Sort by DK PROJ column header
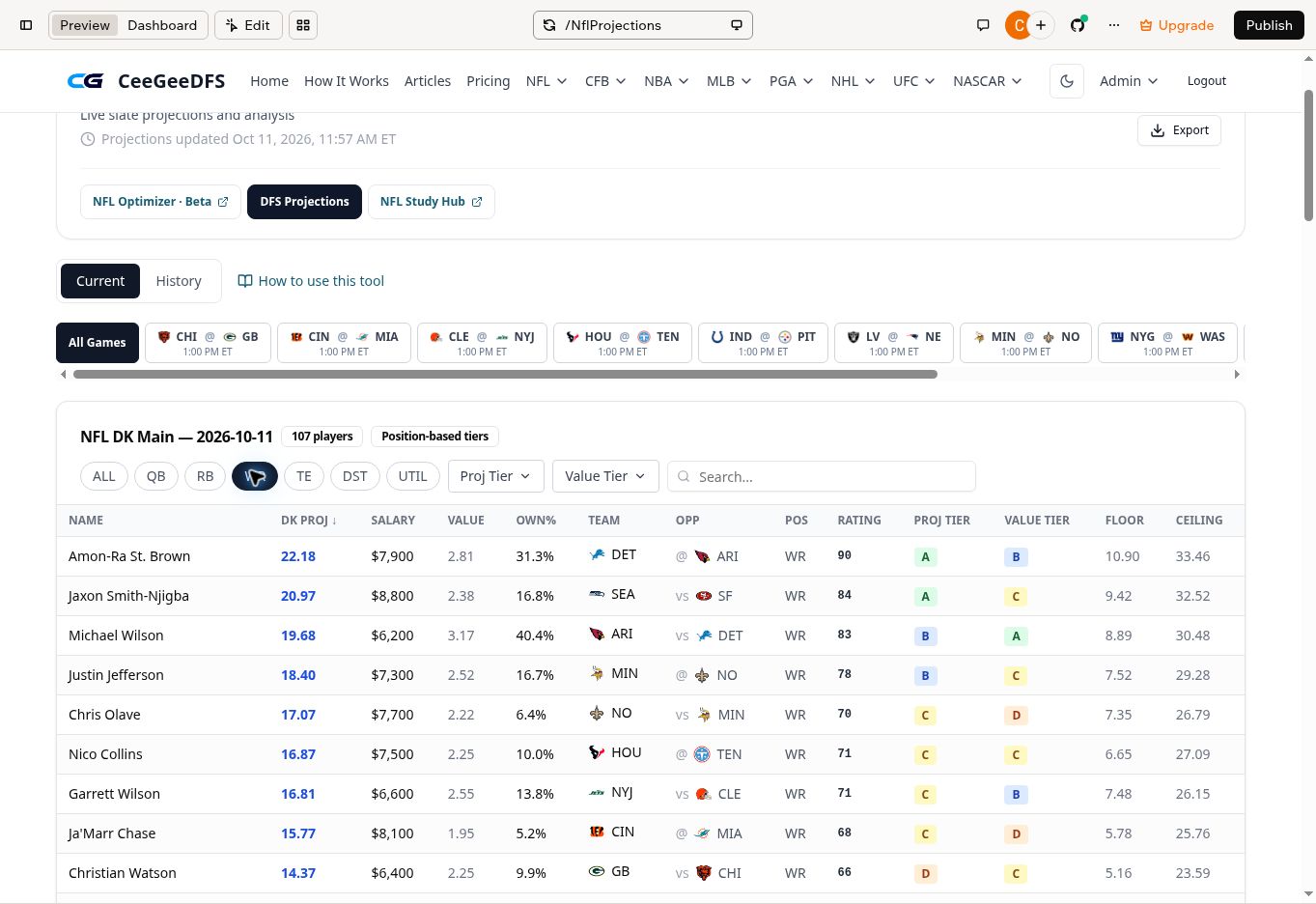The width and height of the screenshot is (1316, 904). [308, 520]
